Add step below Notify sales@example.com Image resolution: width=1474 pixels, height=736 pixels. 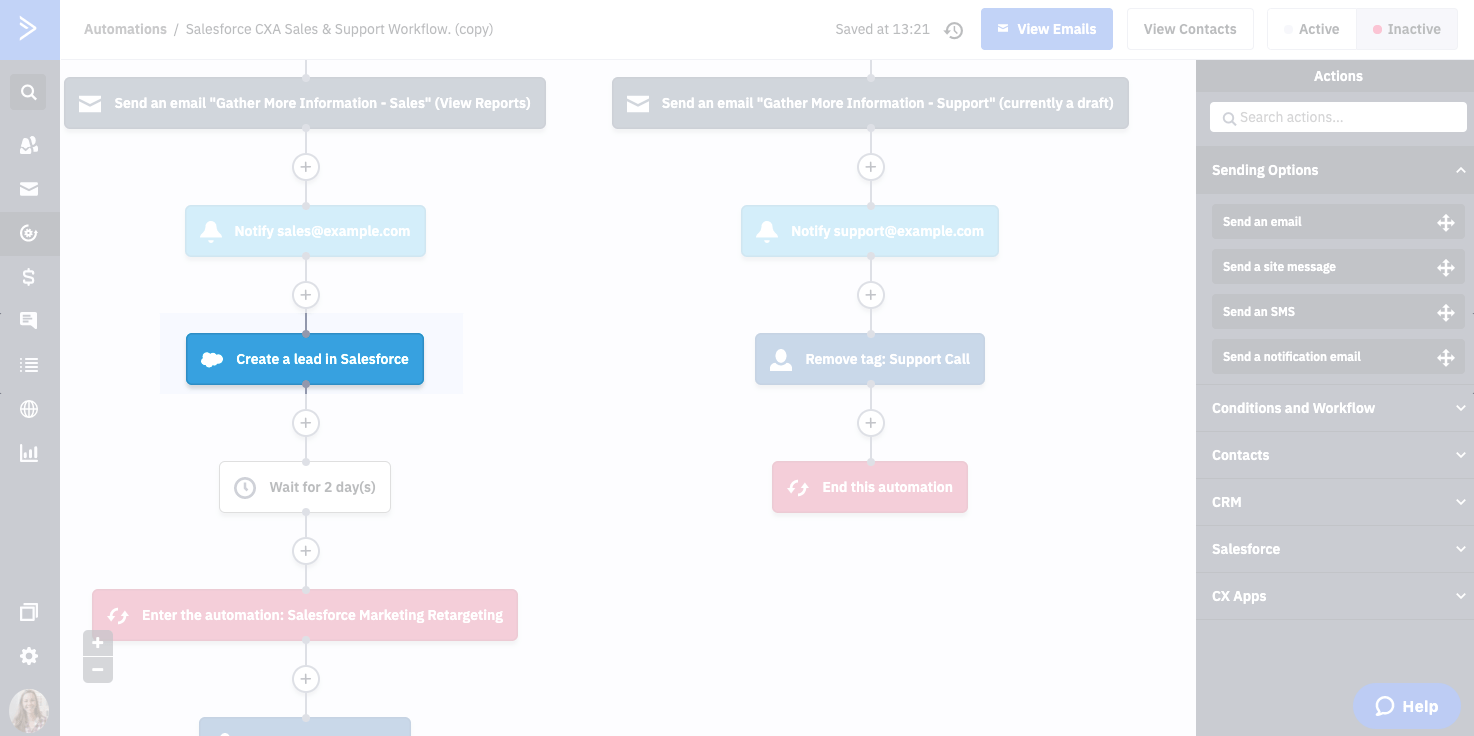coord(306,295)
